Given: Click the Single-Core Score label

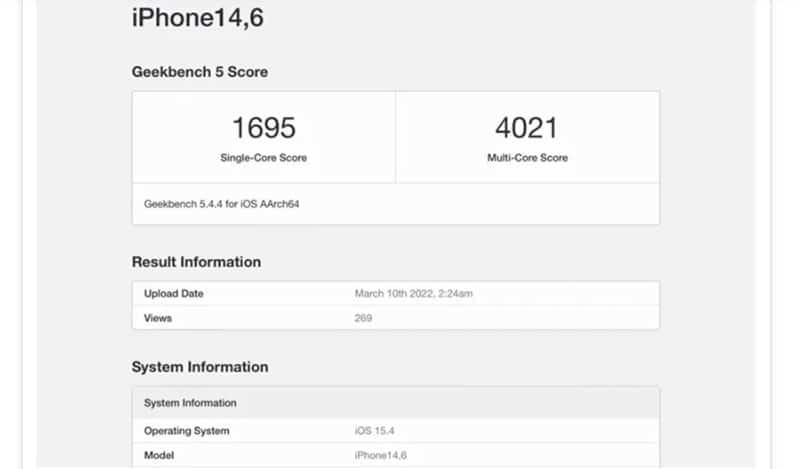Looking at the screenshot, I should (x=264, y=158).
